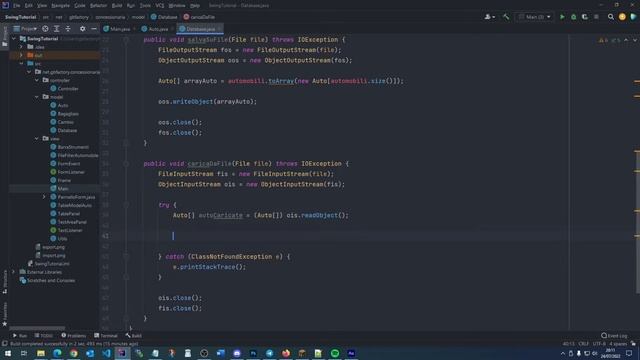Open Firefox from the Windows taskbar

(286, 353)
